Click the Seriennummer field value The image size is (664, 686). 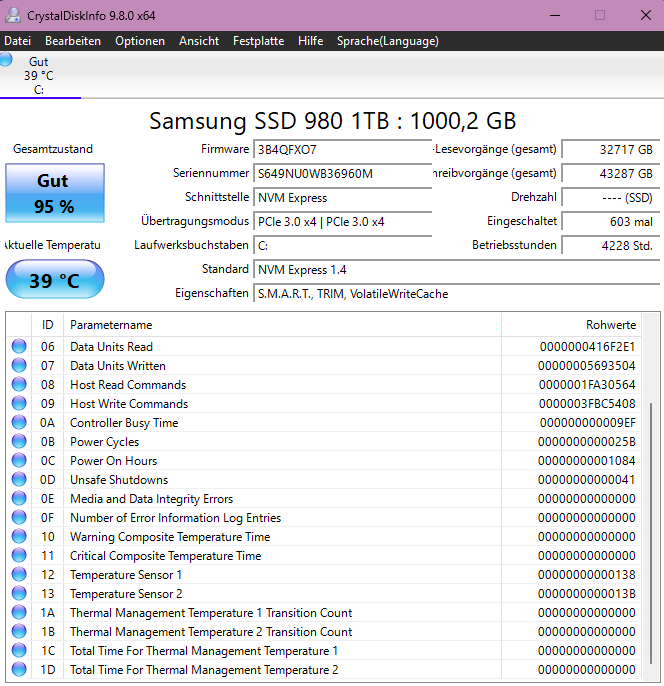click(x=342, y=174)
